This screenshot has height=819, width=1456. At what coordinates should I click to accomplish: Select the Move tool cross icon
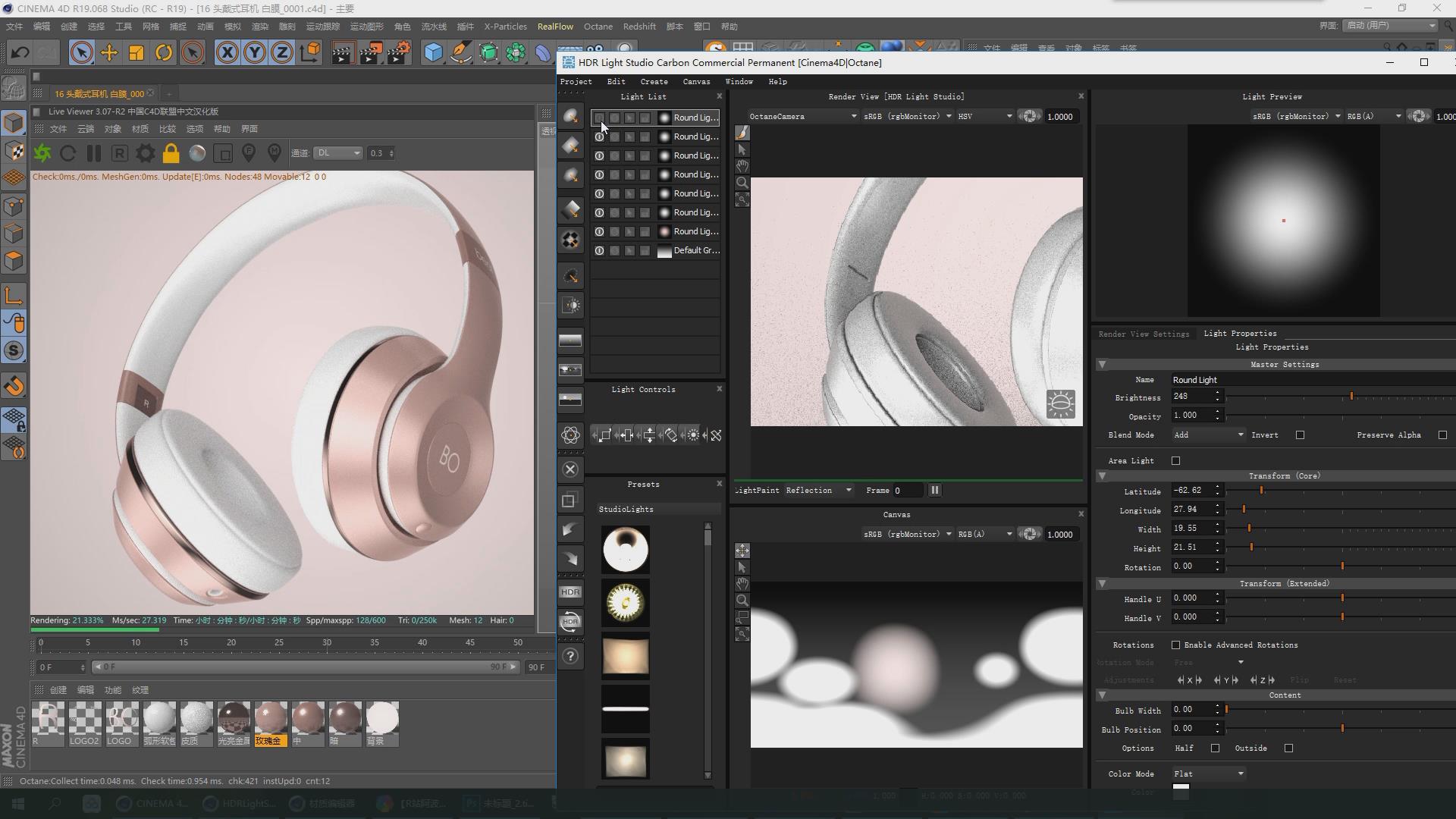(109, 52)
